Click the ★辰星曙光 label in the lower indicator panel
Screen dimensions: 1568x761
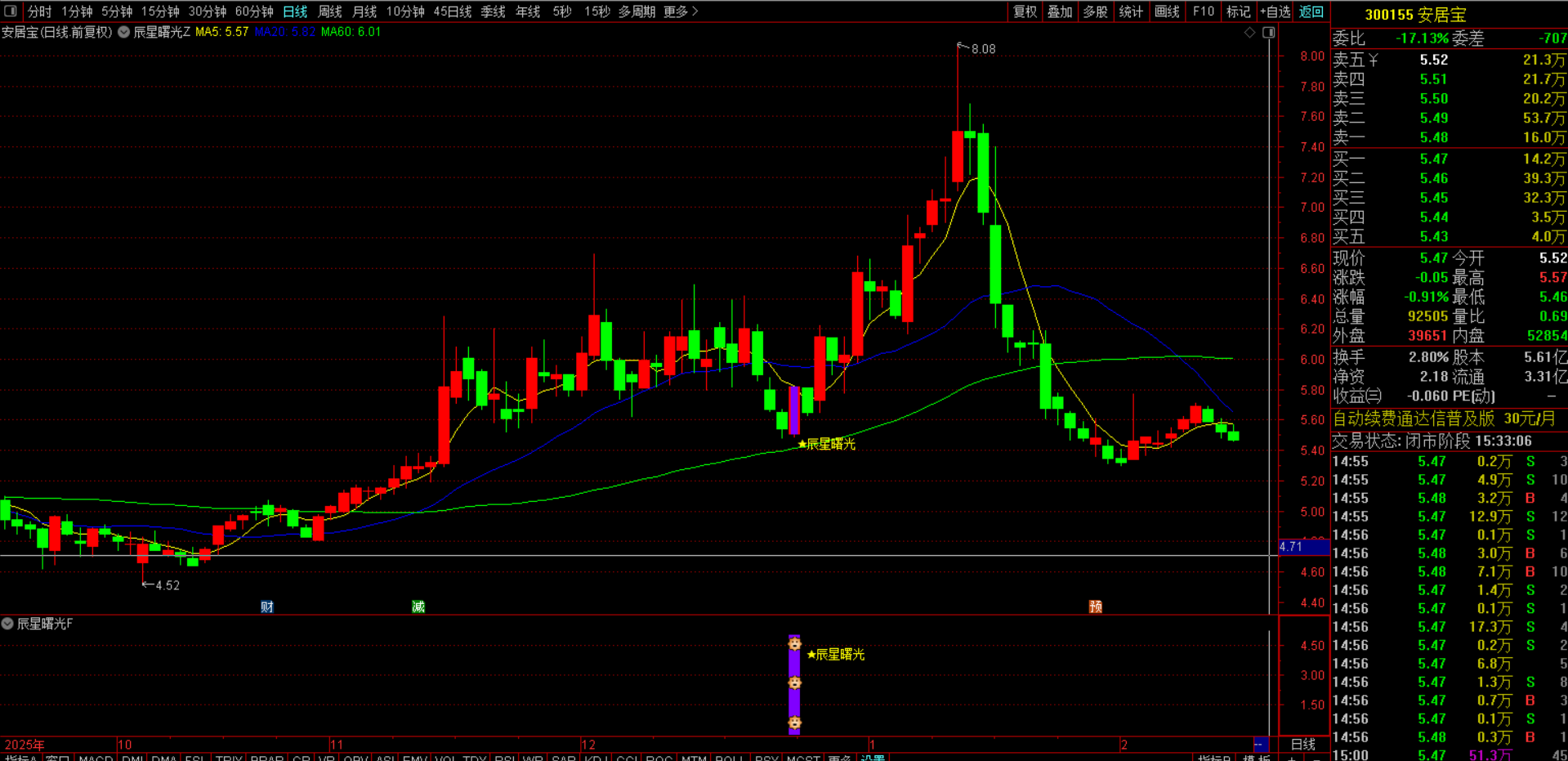click(x=835, y=655)
